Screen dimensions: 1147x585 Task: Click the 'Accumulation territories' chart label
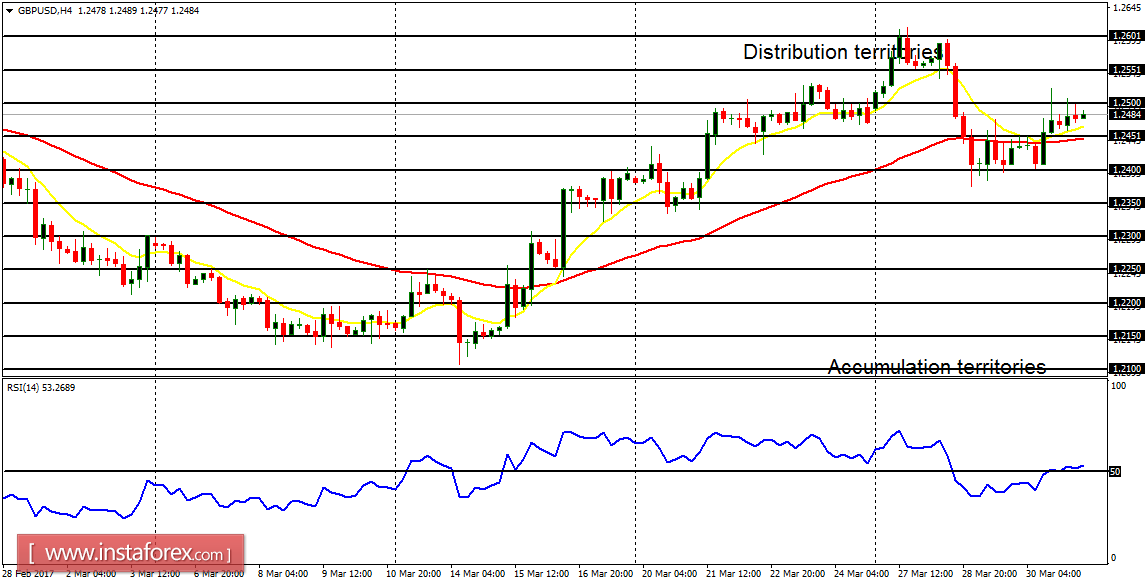[936, 366]
